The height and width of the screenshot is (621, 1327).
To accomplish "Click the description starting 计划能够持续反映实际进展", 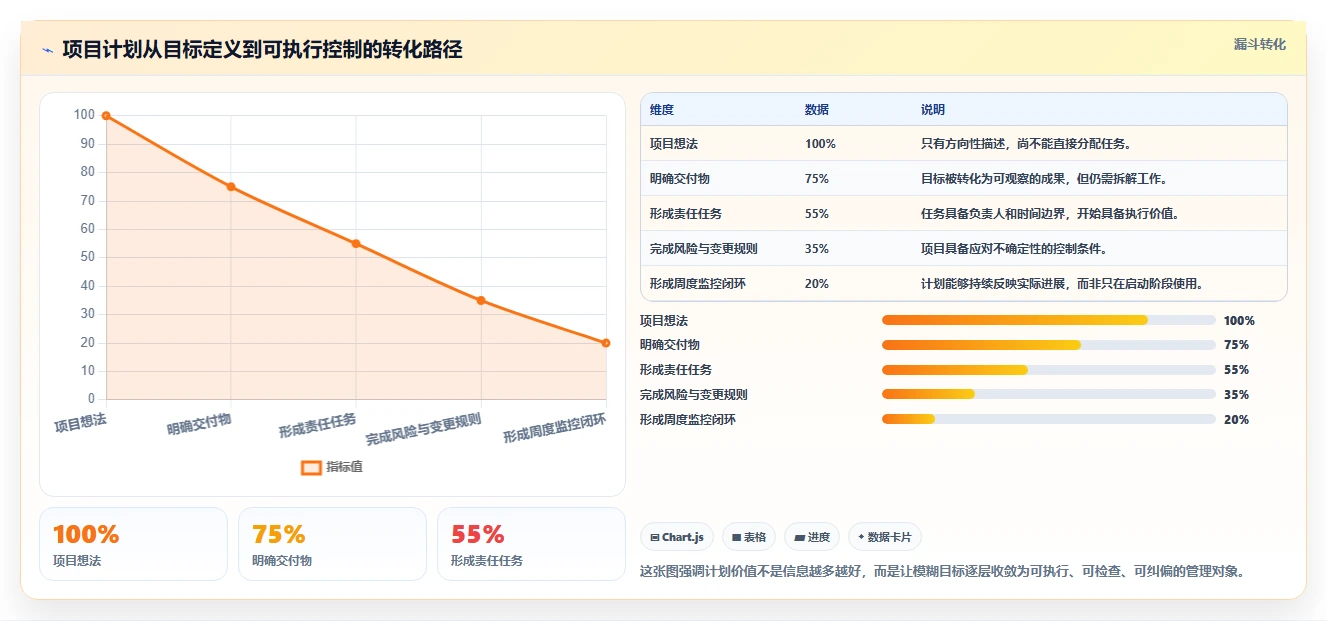I will [1062, 284].
